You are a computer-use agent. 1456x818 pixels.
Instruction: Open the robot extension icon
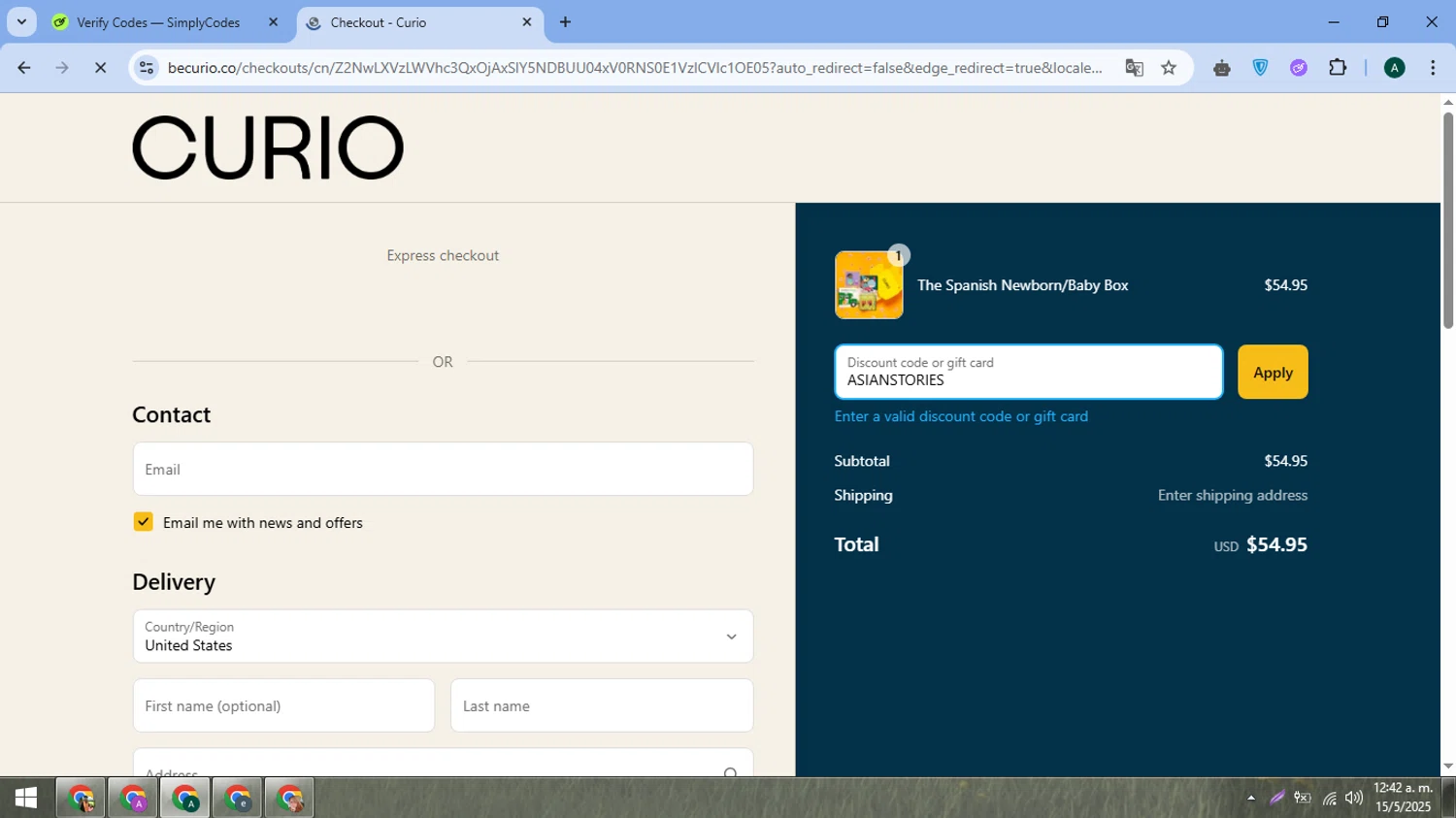1222,68
